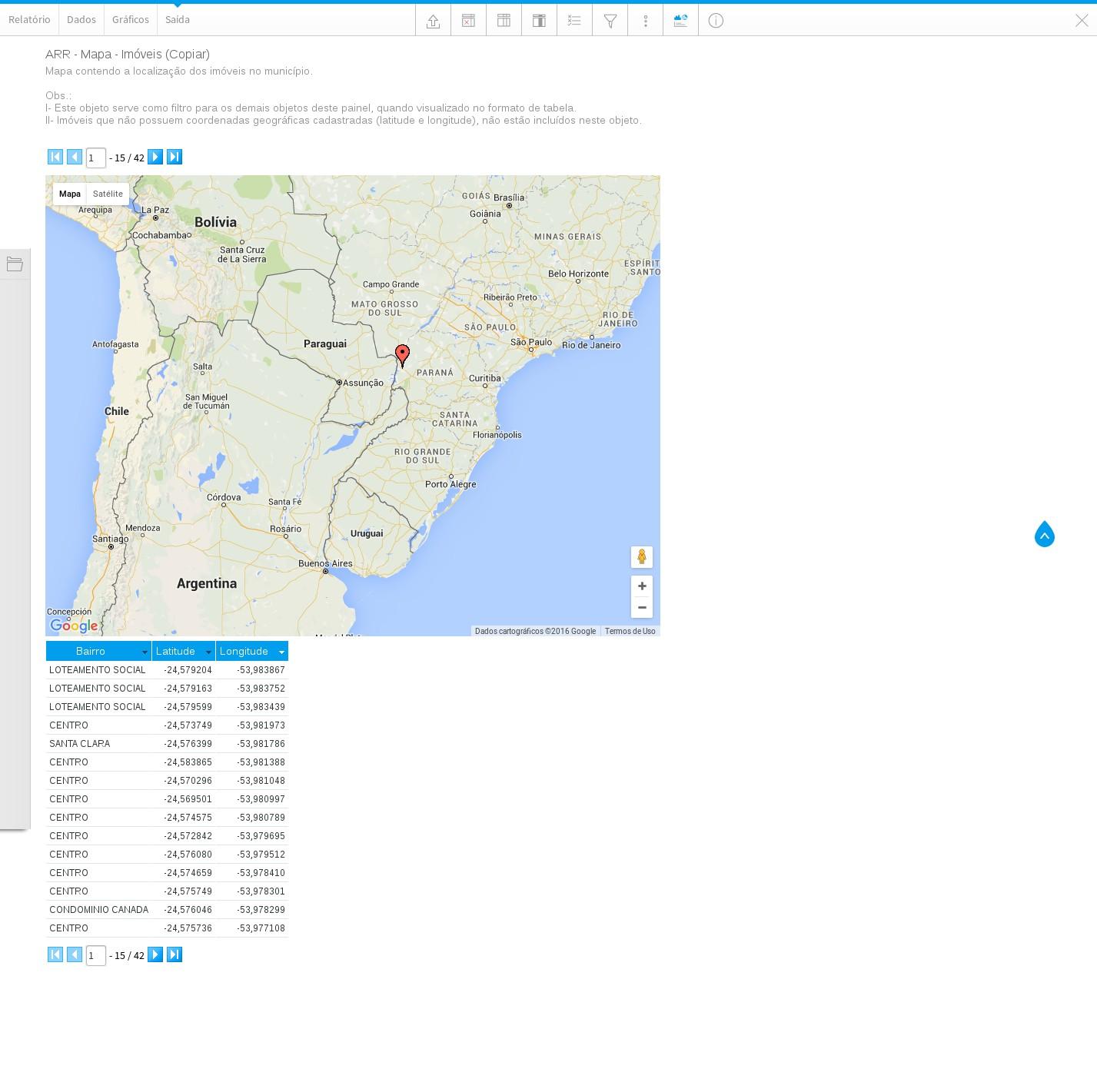The image size is (1097, 1092).
Task: Select the CONDOMINIO CANADA bairro cell
Action: coord(99,910)
